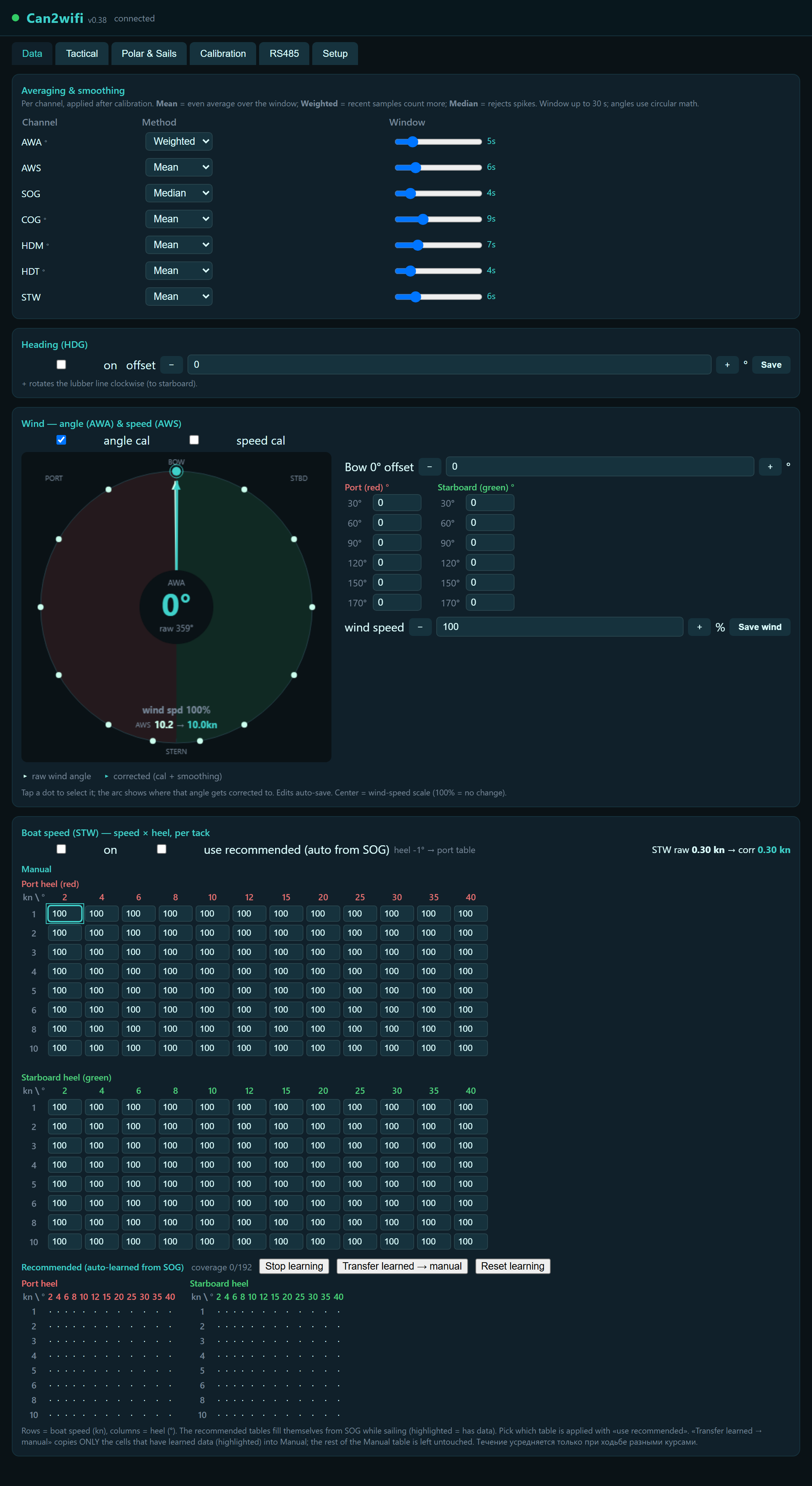The height and width of the screenshot is (1486, 812).
Task: Edit Port heel cell 1 kn, 2°
Action: pos(65,914)
